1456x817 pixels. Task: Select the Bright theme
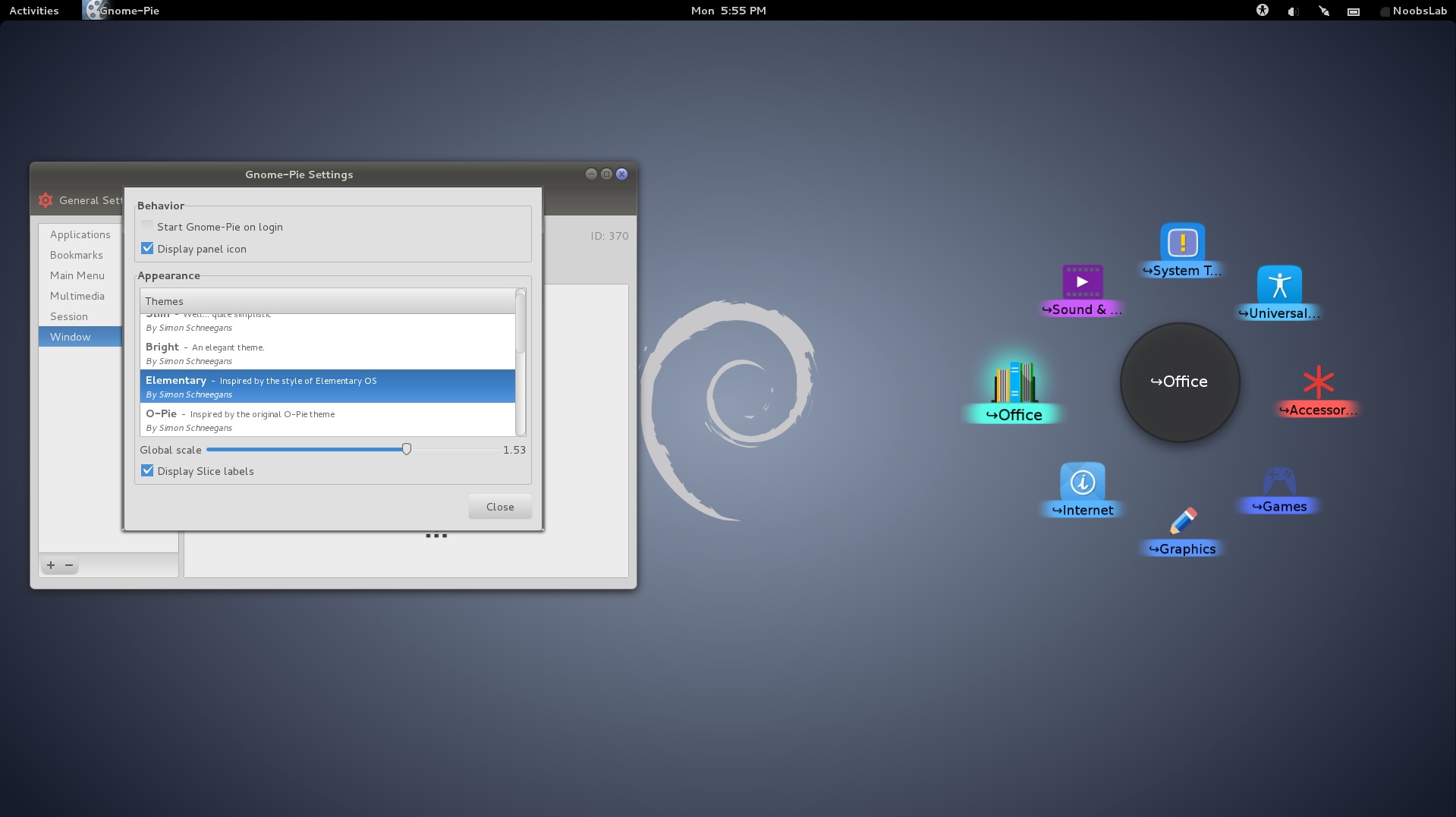point(328,353)
